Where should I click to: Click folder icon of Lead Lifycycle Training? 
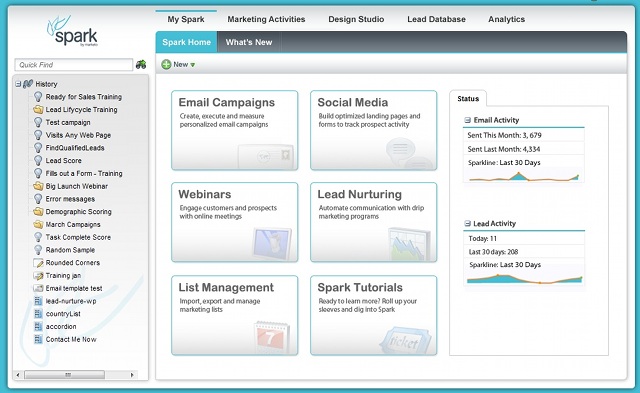tap(38, 109)
